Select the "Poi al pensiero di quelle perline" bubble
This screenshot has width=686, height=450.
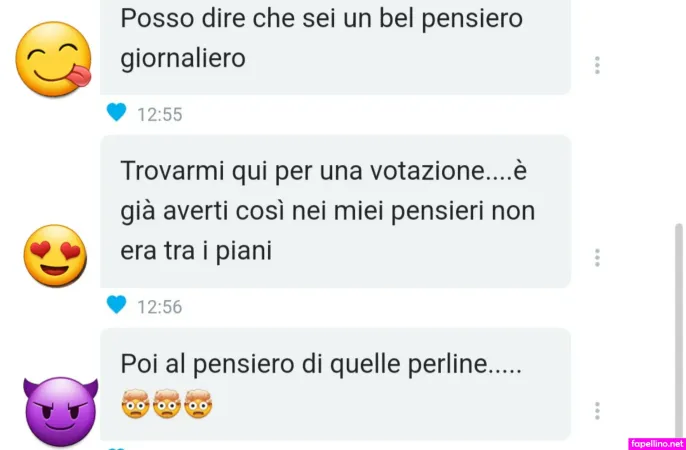click(x=335, y=384)
